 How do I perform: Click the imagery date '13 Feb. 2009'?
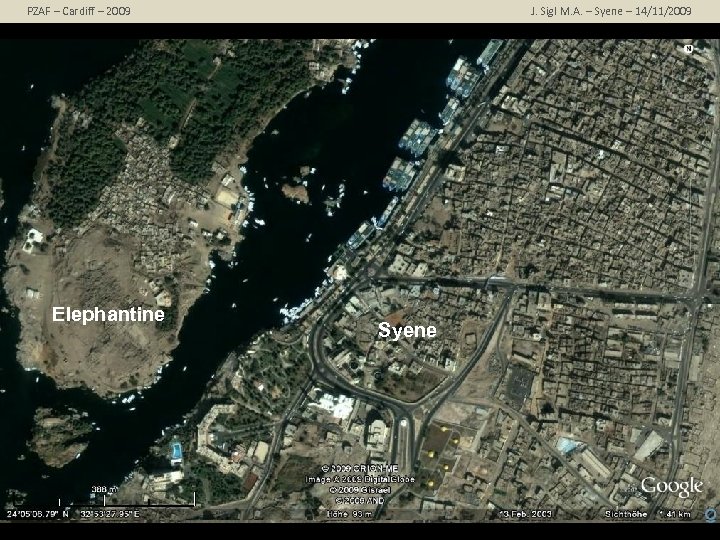pos(525,514)
